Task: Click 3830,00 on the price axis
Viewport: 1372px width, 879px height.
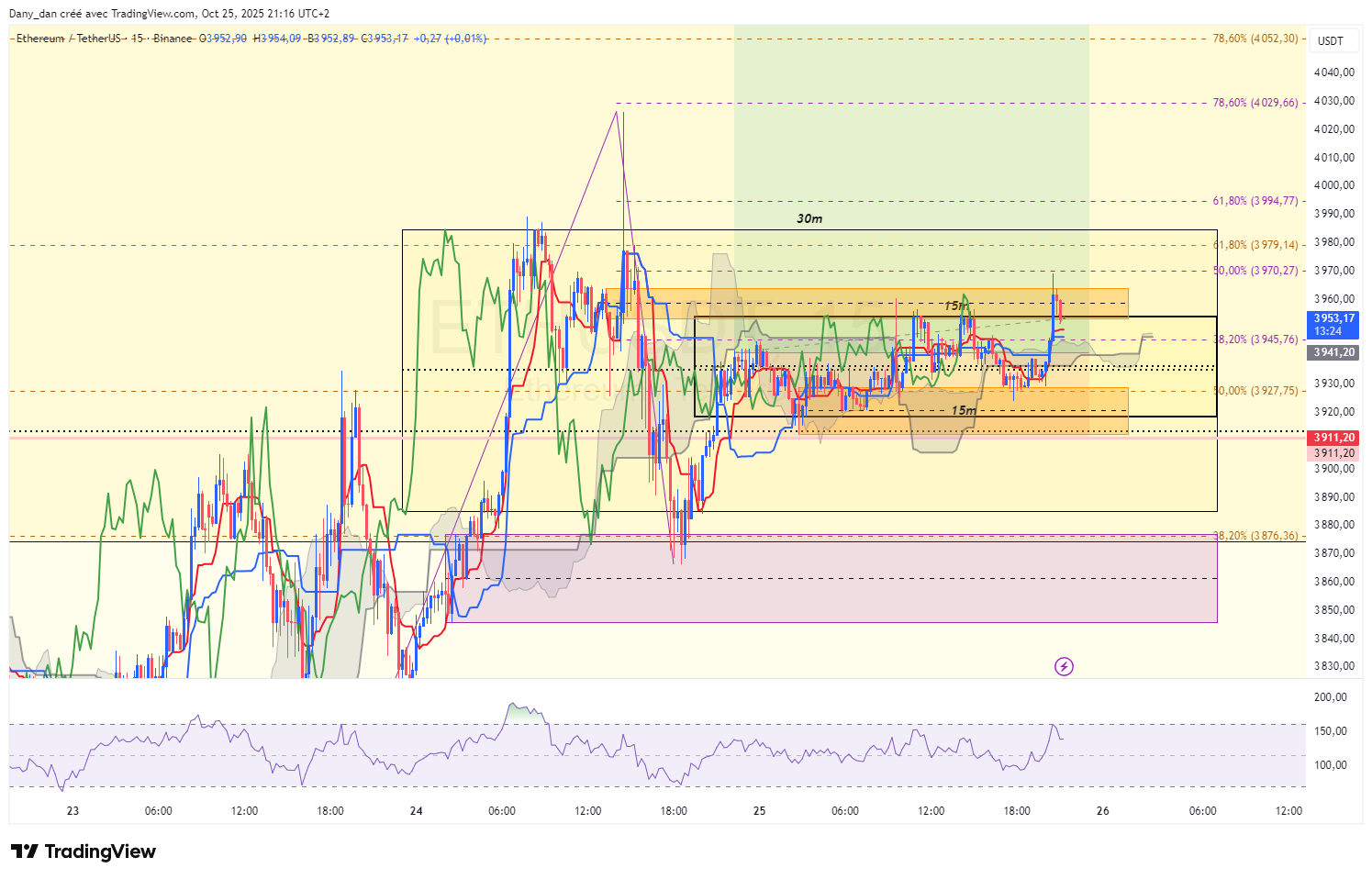Action: coord(1334,666)
